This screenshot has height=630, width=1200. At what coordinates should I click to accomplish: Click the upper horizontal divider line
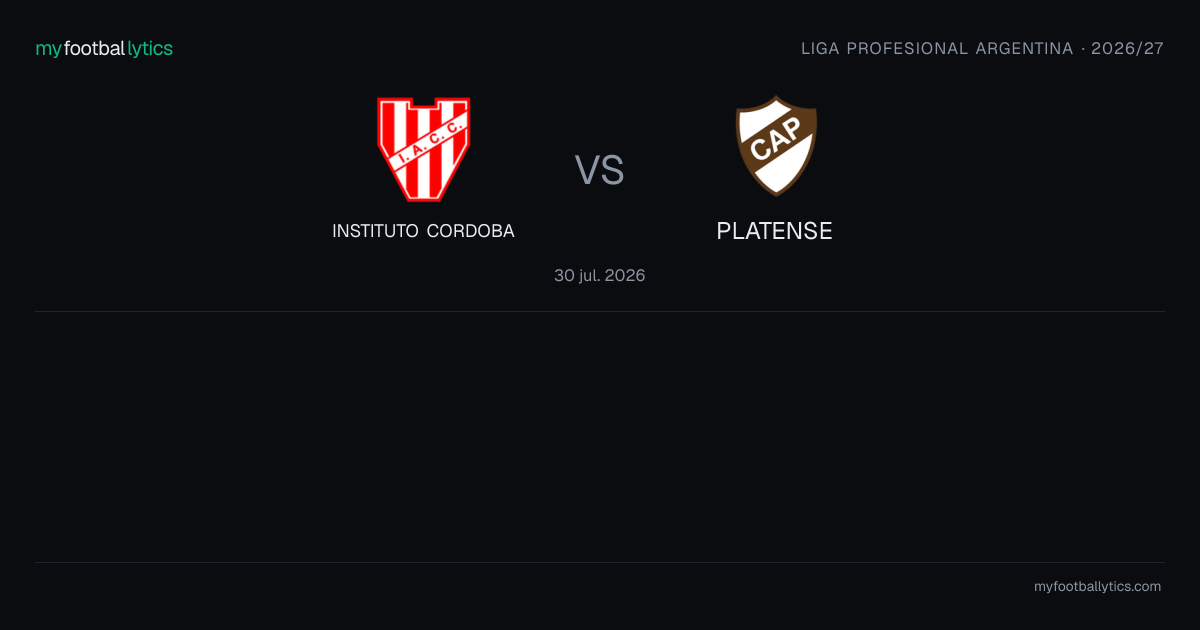[600, 311]
